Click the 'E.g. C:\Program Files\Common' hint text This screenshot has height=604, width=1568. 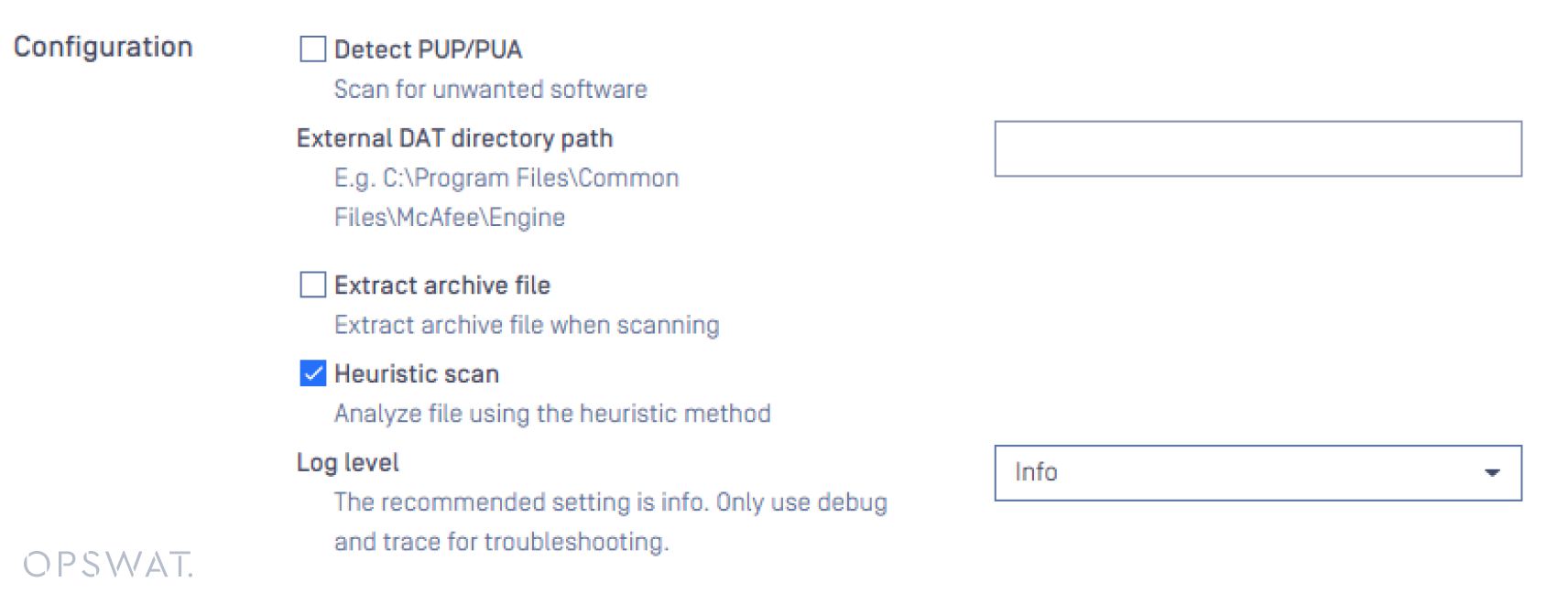506,178
